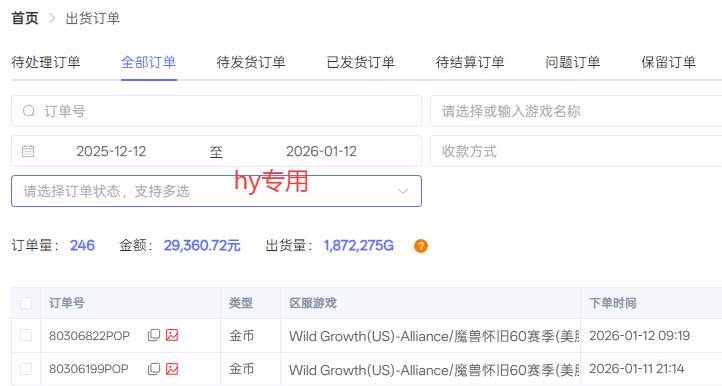Screen dimensions: 722x386
Task: Switch to the 待处理订单 tab
Action: [x=46, y=62]
